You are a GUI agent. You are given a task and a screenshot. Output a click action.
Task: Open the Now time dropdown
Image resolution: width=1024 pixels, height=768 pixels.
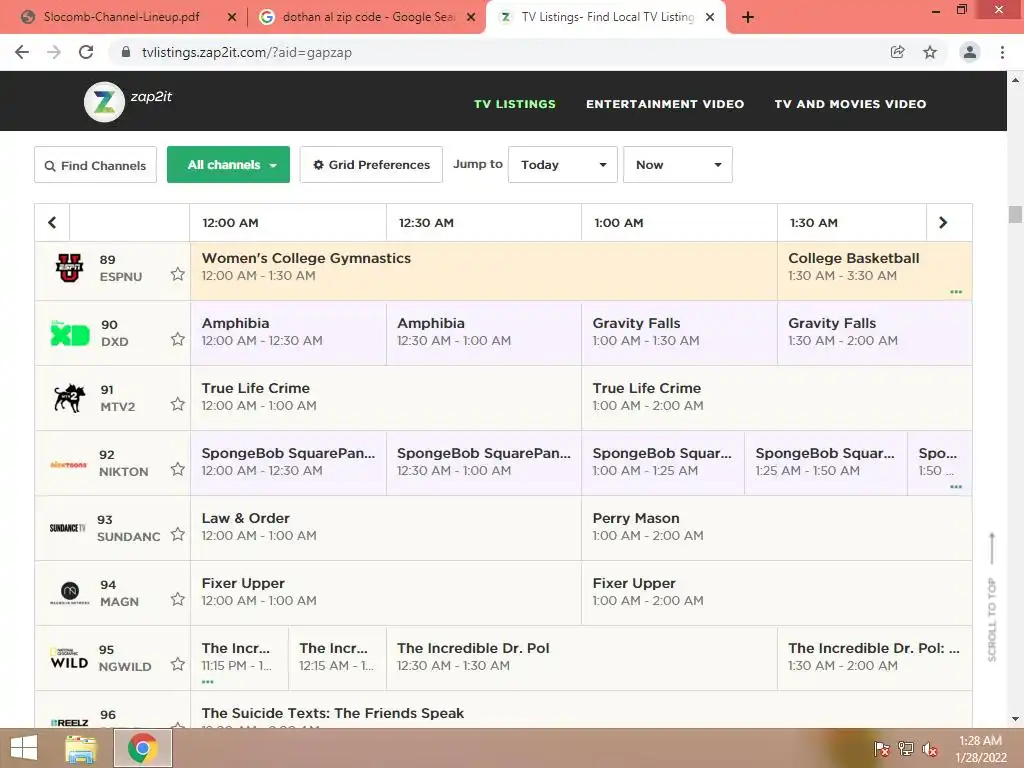tap(678, 165)
